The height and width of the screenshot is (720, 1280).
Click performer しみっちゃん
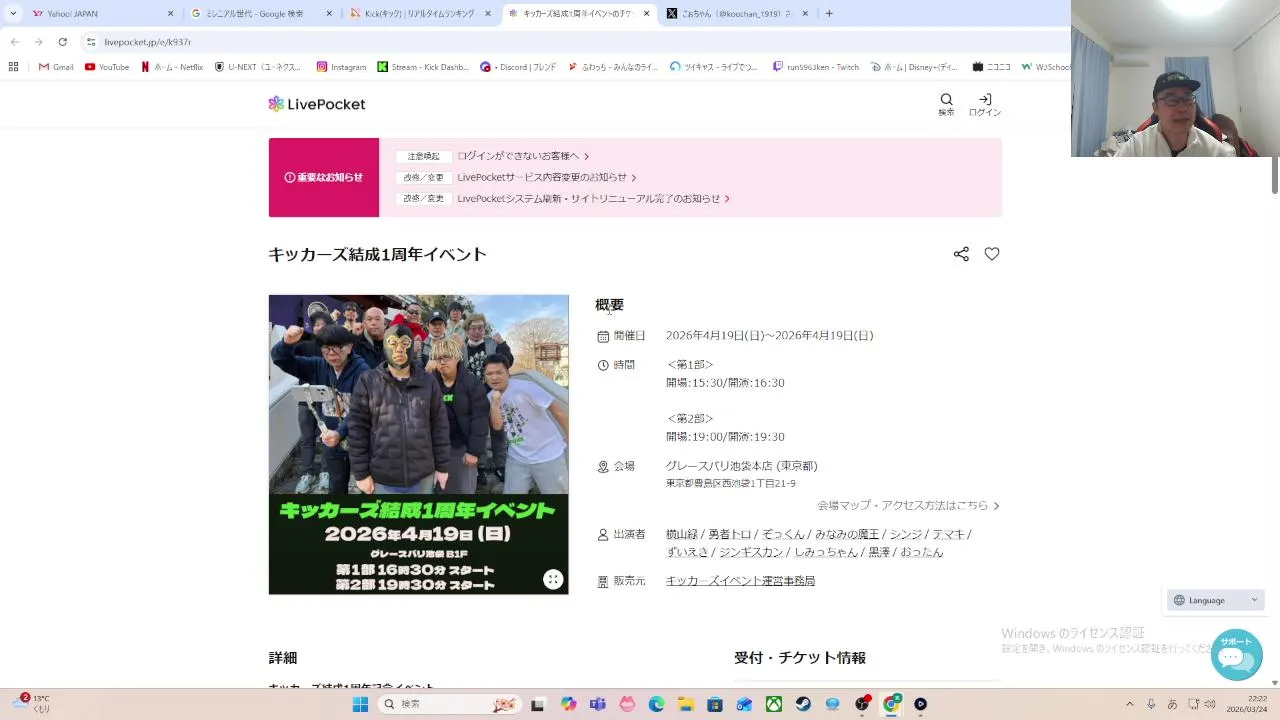(826, 552)
